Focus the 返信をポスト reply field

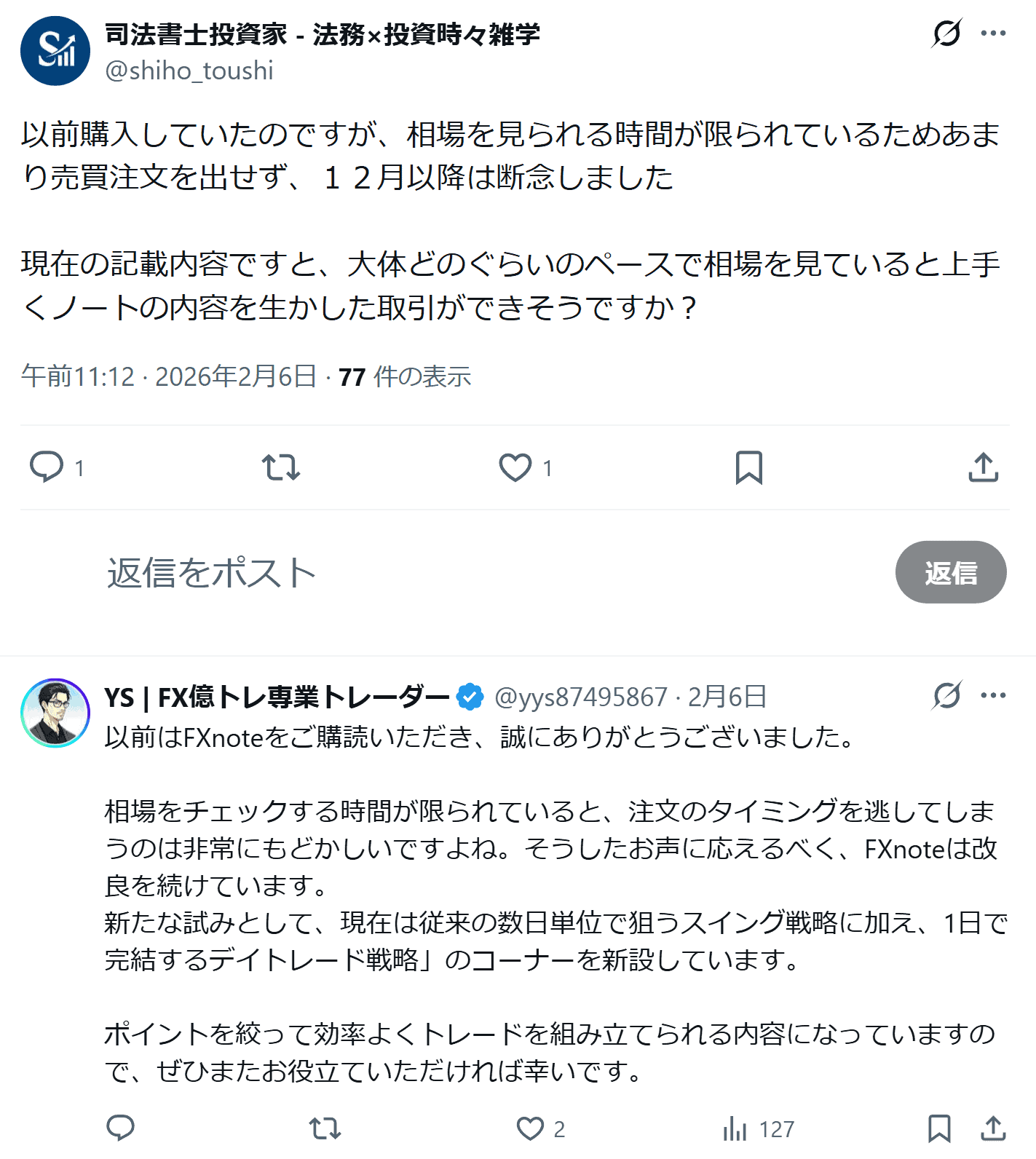coord(437,572)
